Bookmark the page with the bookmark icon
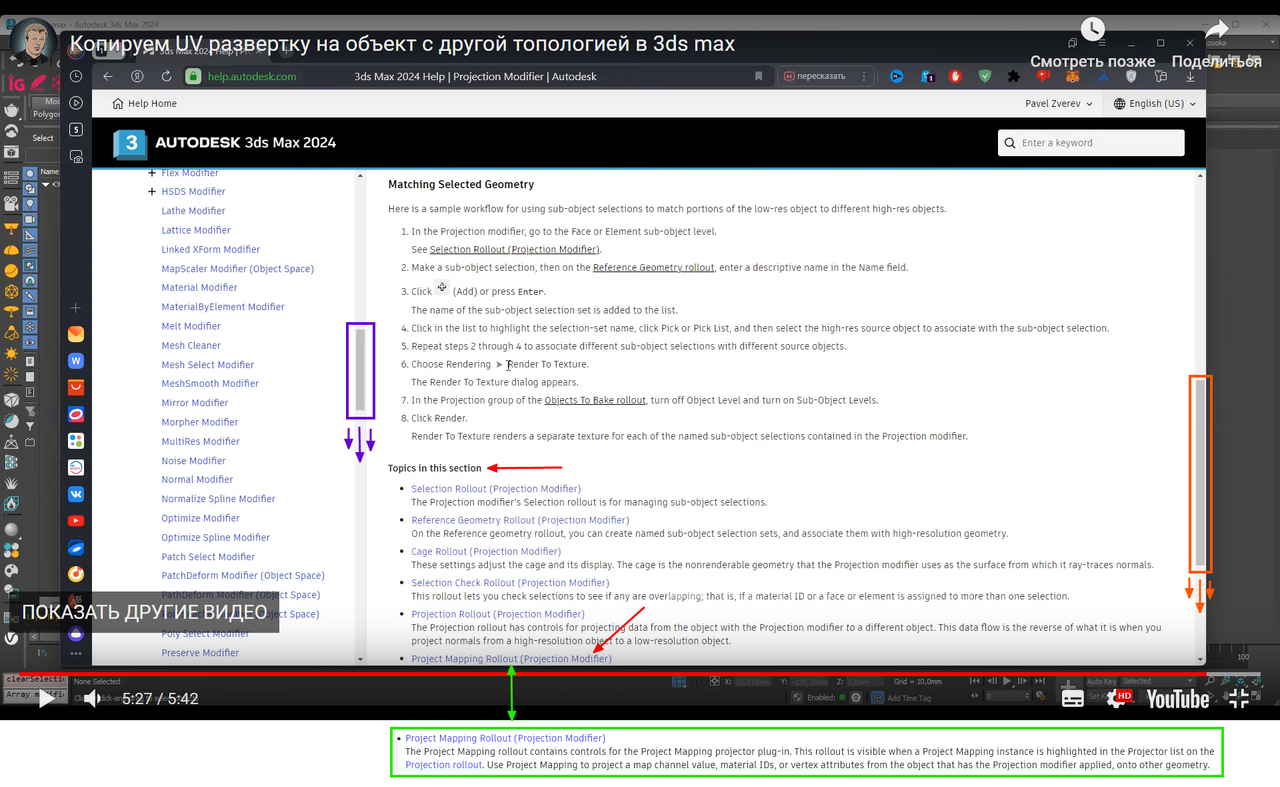The height and width of the screenshot is (787, 1280). point(758,76)
